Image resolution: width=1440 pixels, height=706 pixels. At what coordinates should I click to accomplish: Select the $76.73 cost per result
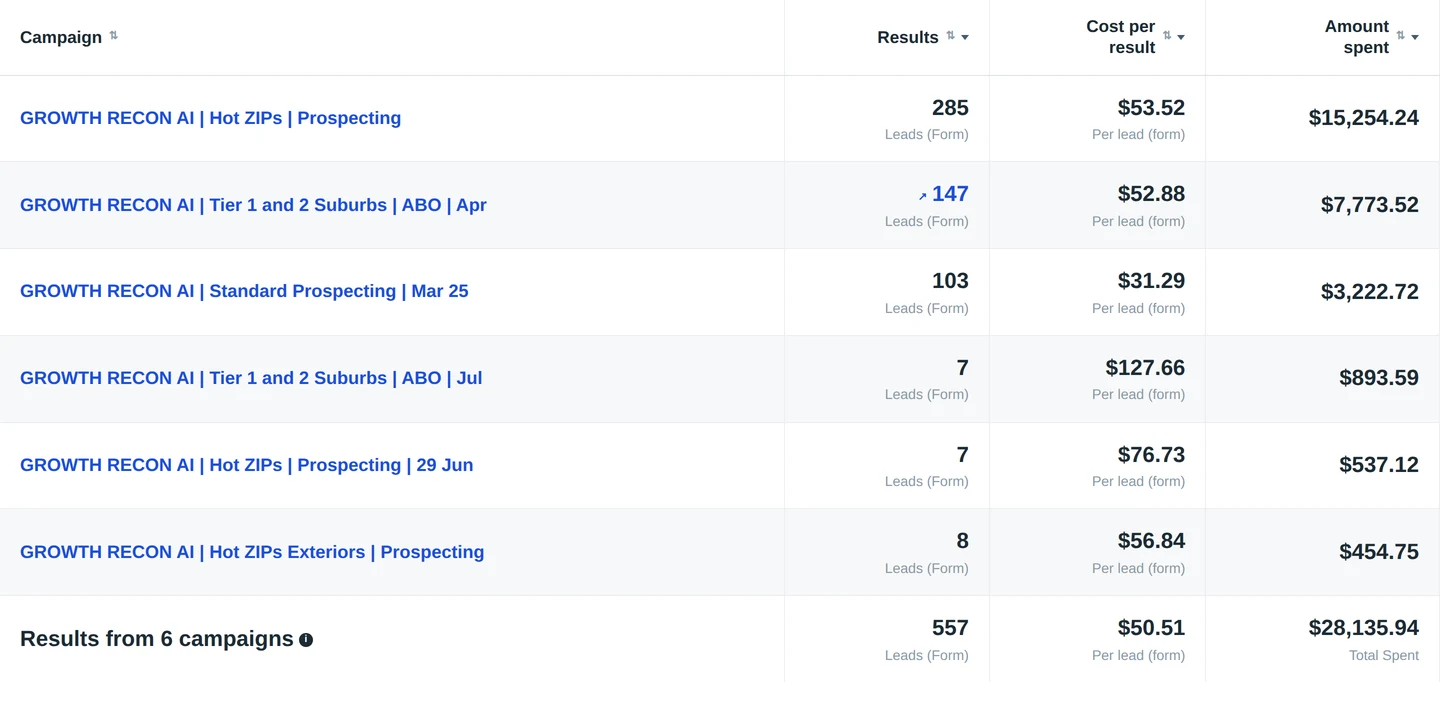coord(1151,455)
